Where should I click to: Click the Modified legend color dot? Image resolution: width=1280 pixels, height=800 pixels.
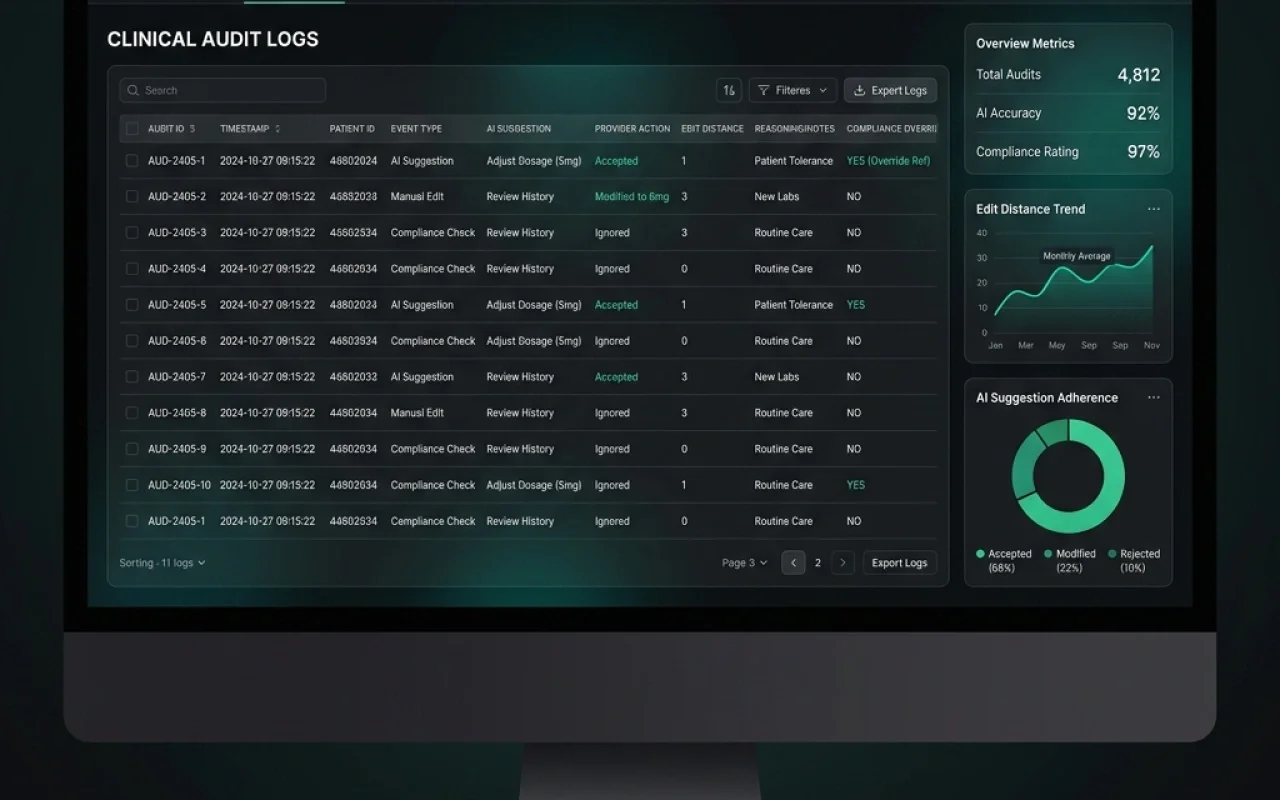click(x=1048, y=554)
